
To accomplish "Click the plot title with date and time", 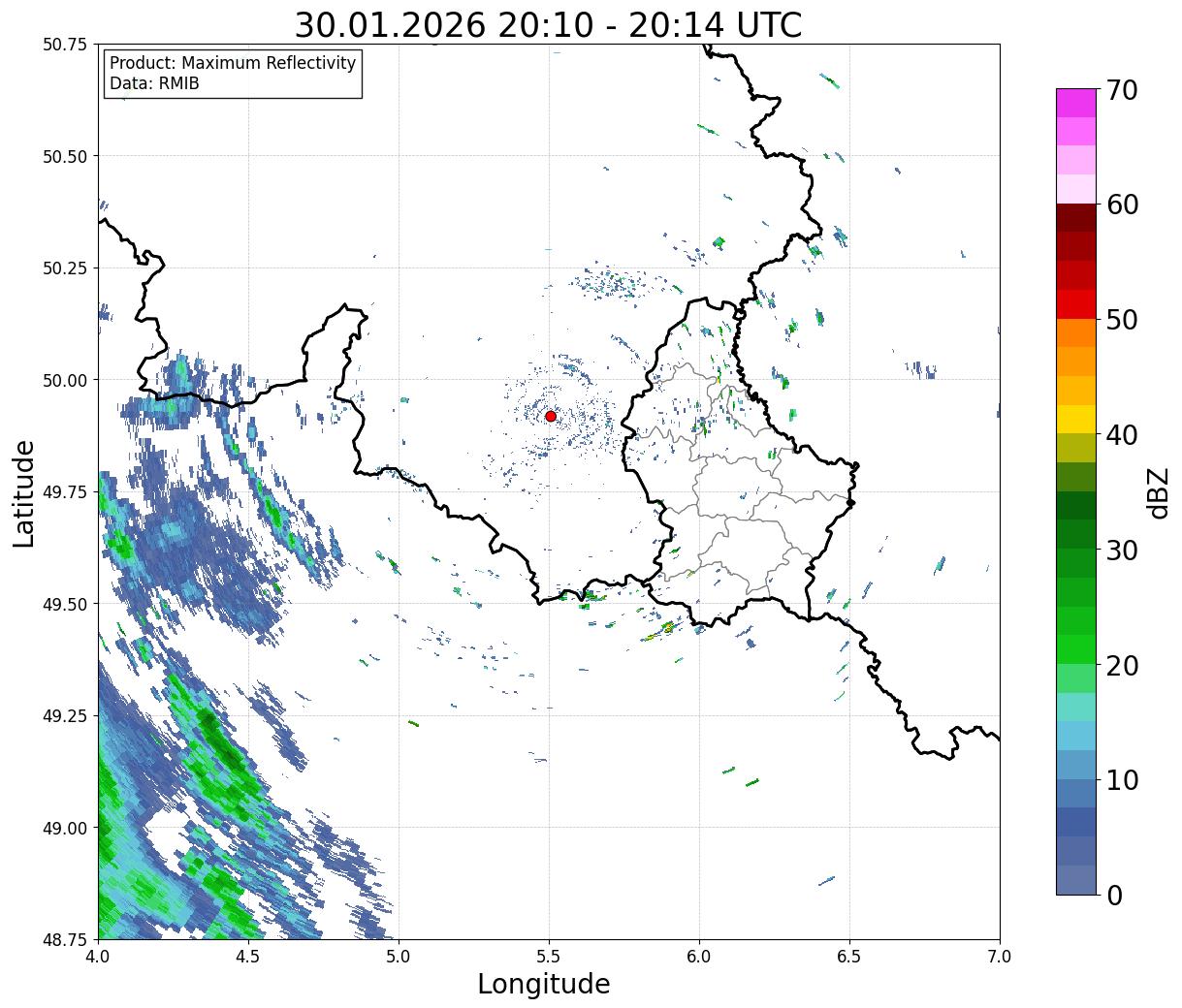I will (x=548, y=24).
